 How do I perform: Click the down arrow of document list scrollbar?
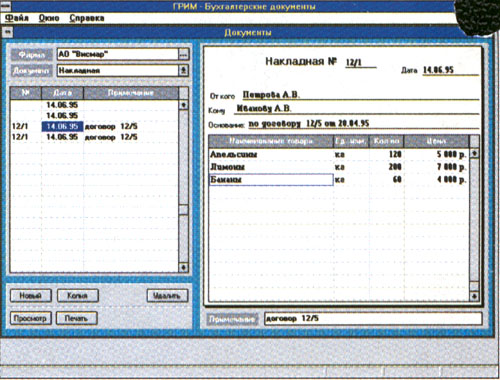click(x=183, y=267)
